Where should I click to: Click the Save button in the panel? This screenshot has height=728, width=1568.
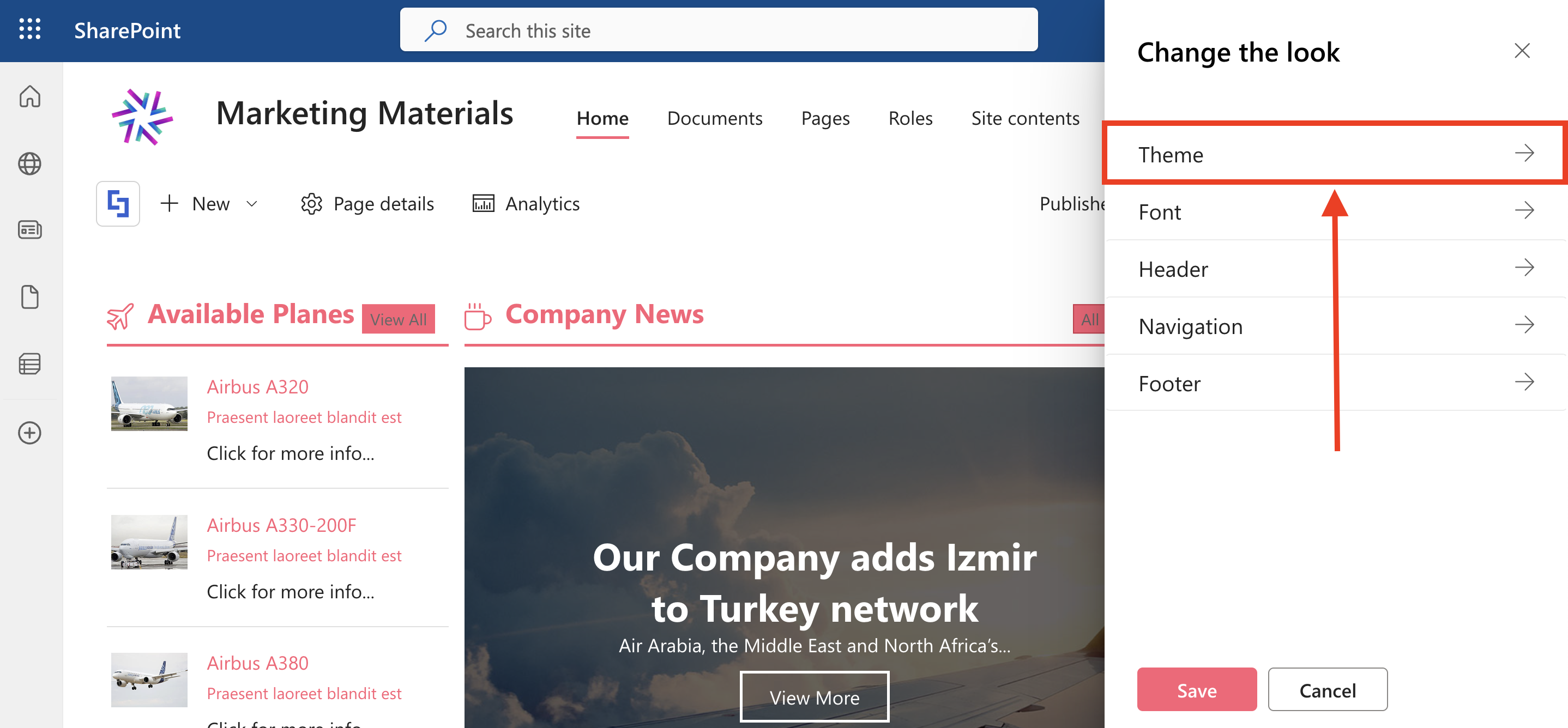[x=1196, y=690]
